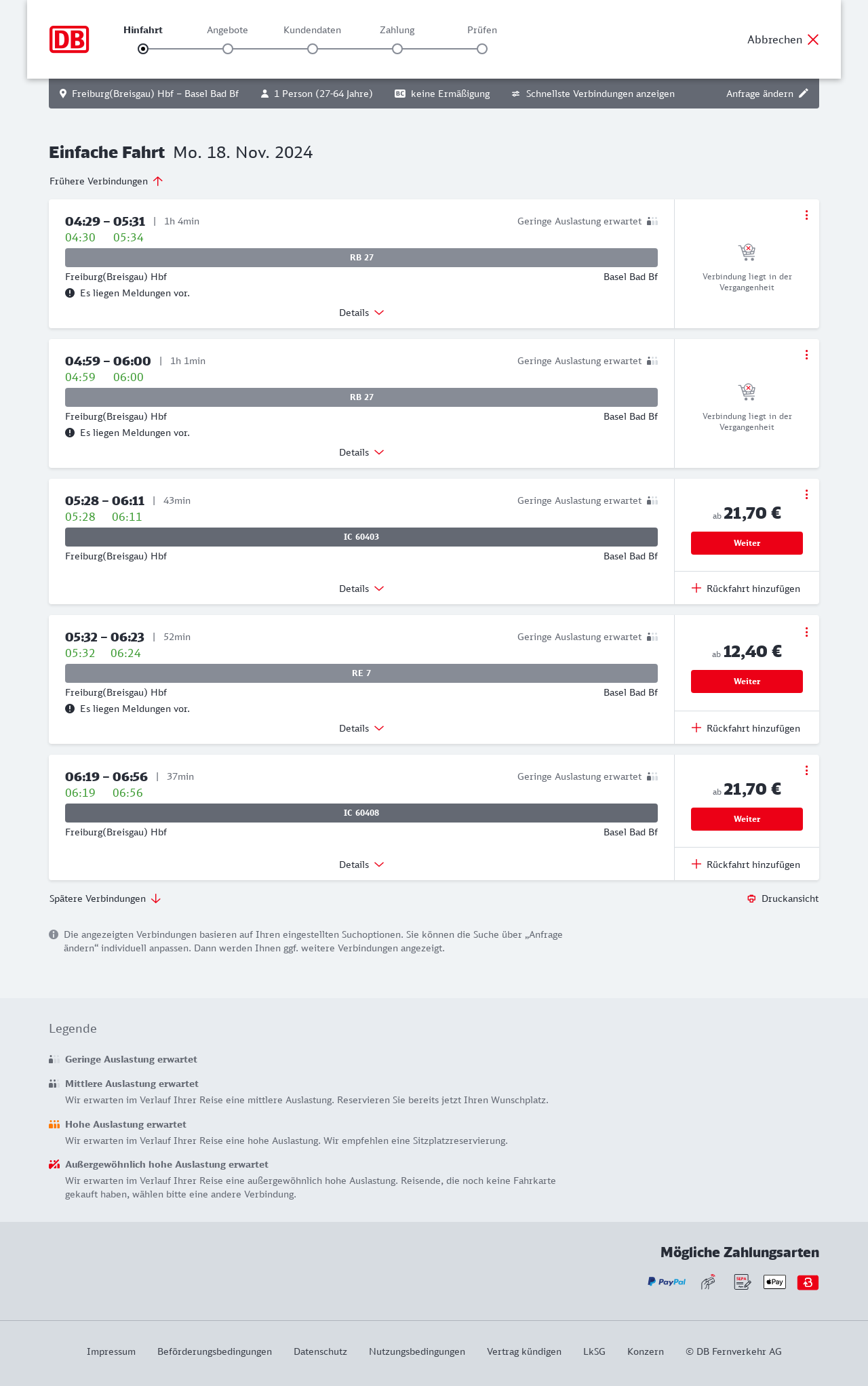Click the PayPal payment icon
Viewport: 868px width, 1386px height.
(666, 1282)
